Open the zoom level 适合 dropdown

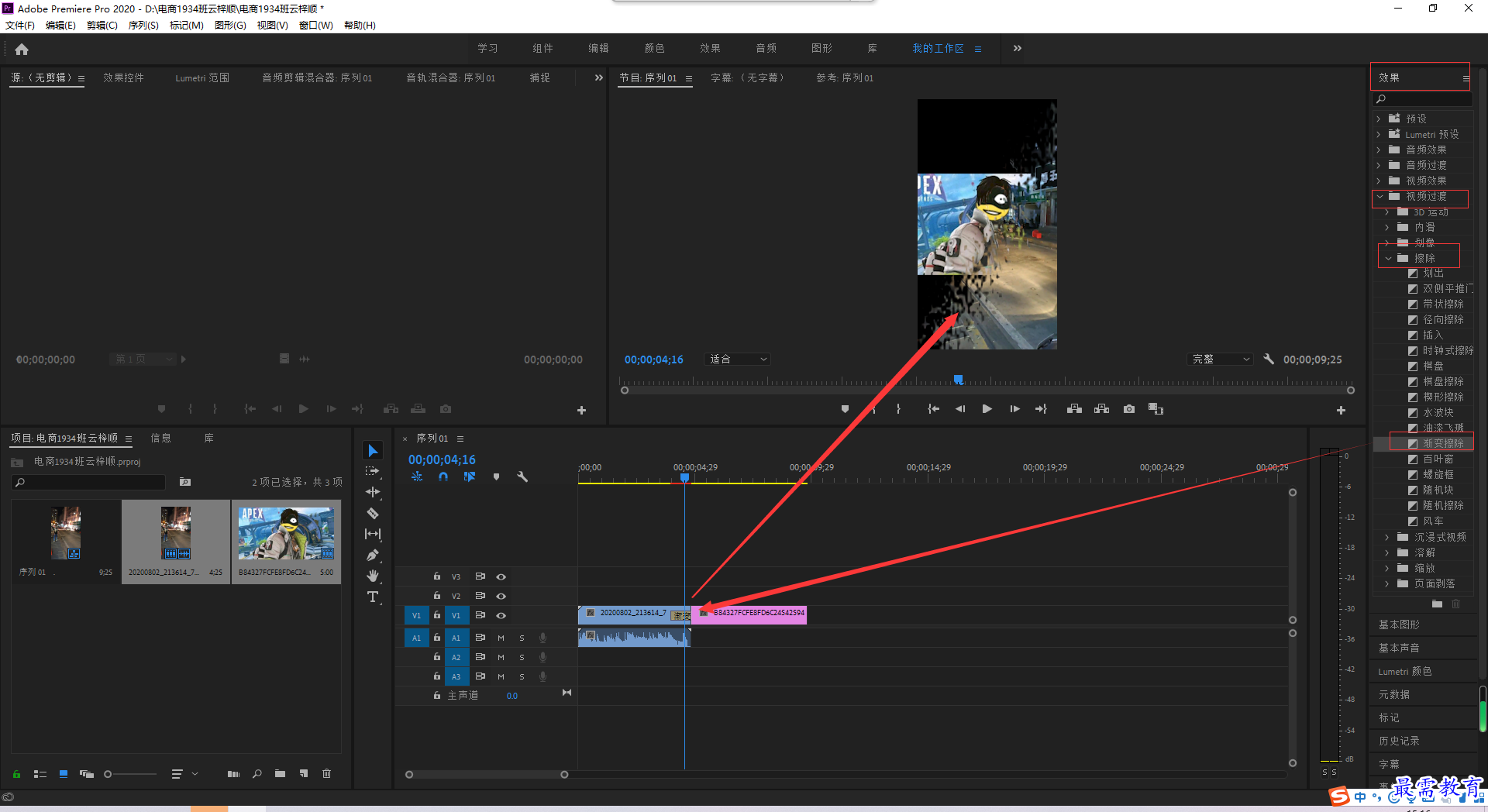click(738, 360)
